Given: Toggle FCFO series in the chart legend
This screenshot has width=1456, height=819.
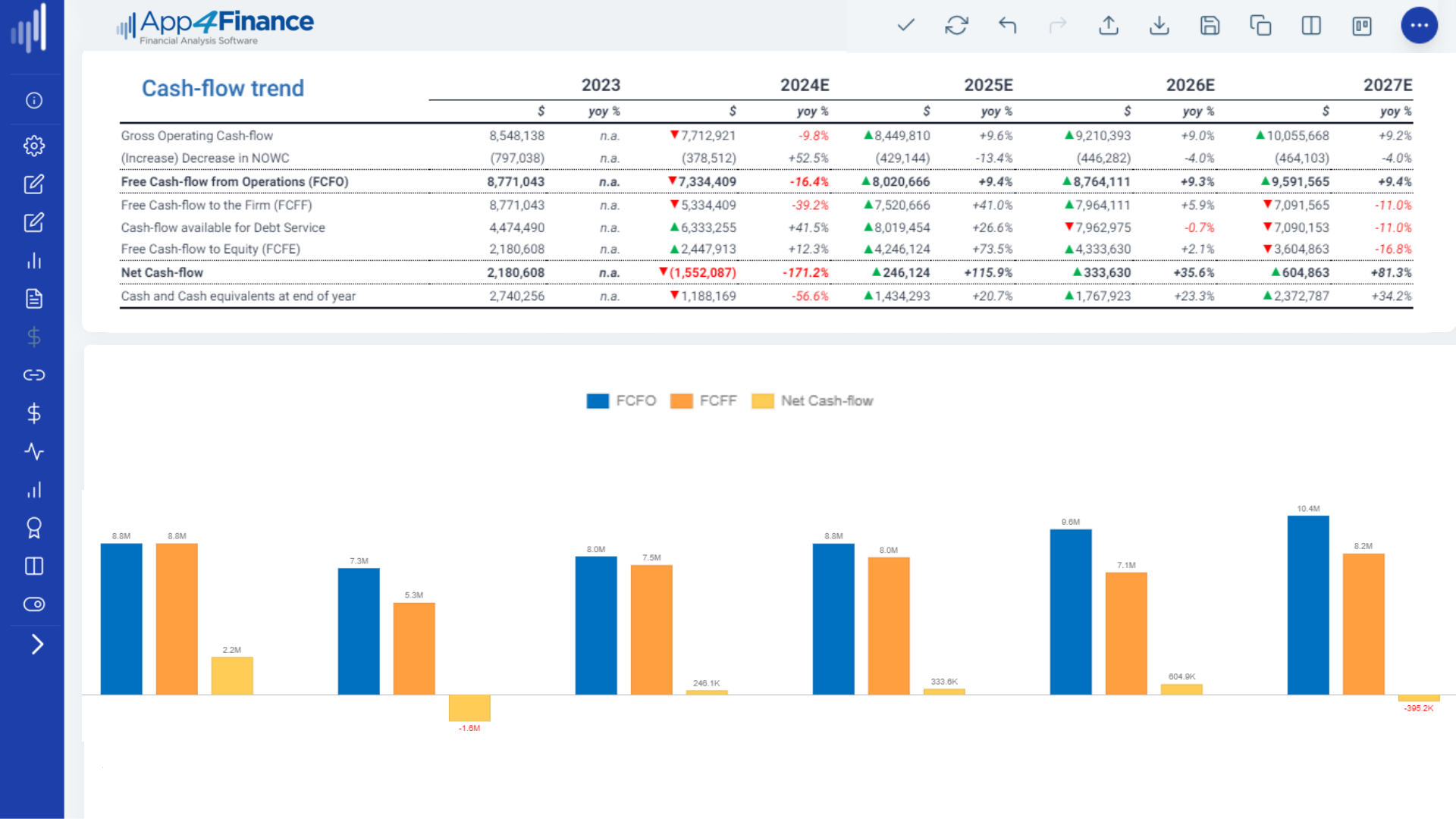Looking at the screenshot, I should 621,400.
